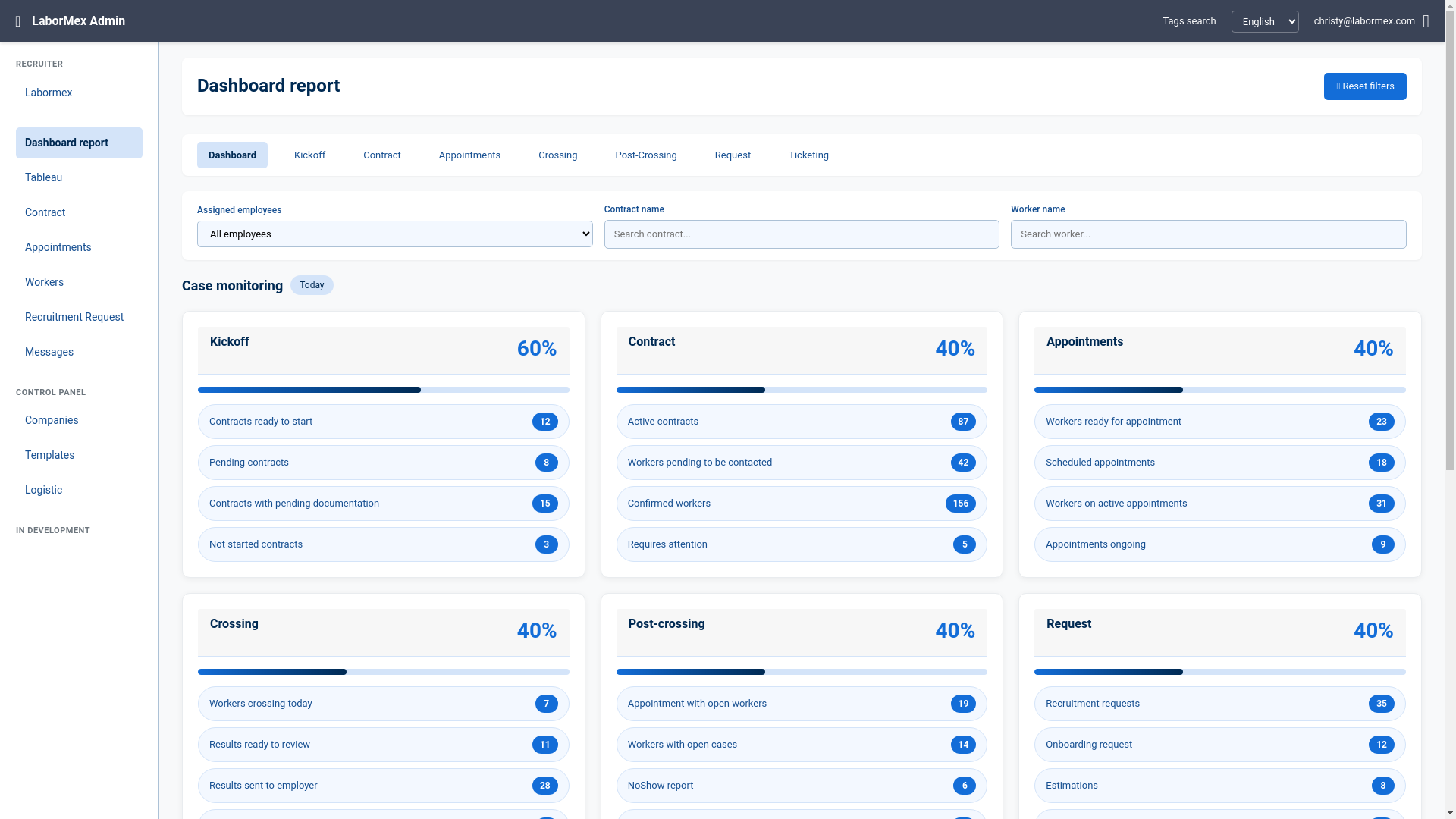Open the English language dropdown

tap(1265, 21)
